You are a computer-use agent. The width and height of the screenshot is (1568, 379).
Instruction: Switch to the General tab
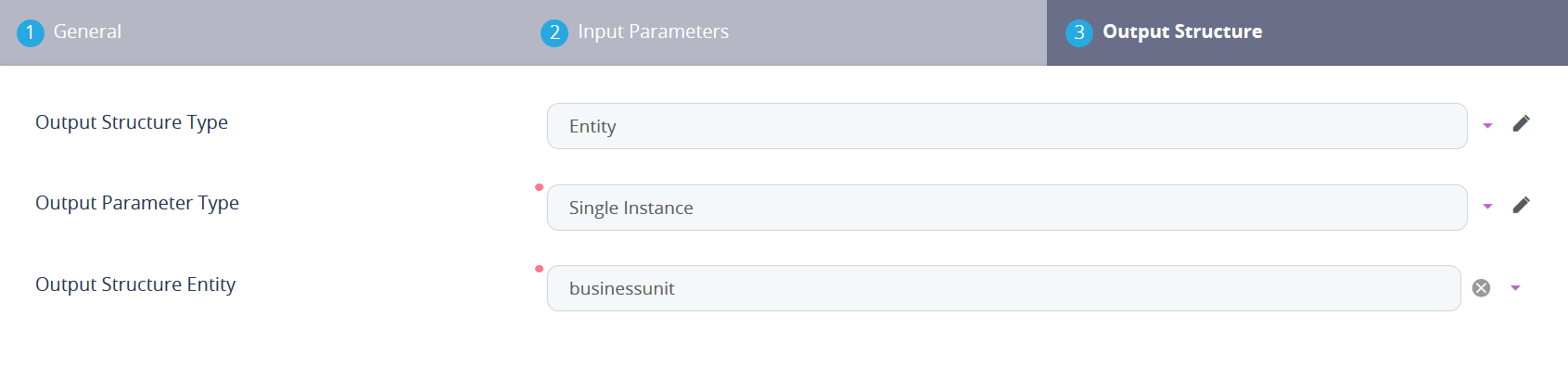click(x=87, y=32)
